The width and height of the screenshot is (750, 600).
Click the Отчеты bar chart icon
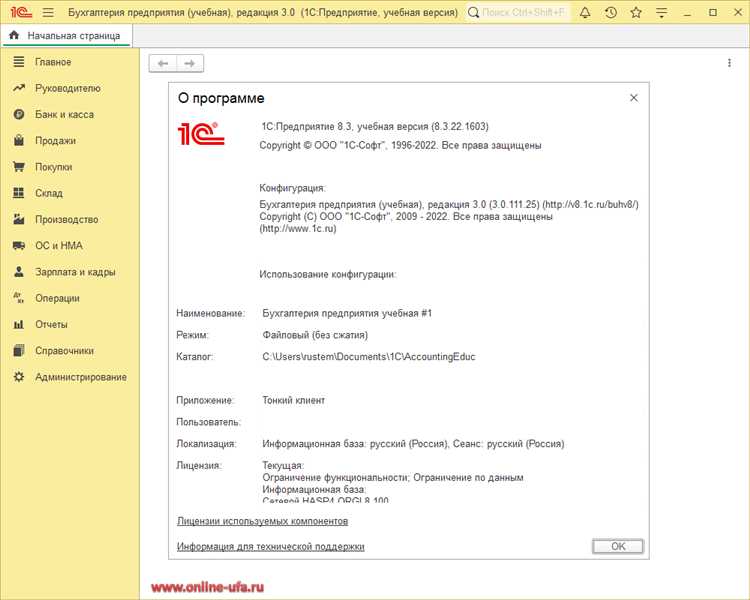(x=19, y=324)
